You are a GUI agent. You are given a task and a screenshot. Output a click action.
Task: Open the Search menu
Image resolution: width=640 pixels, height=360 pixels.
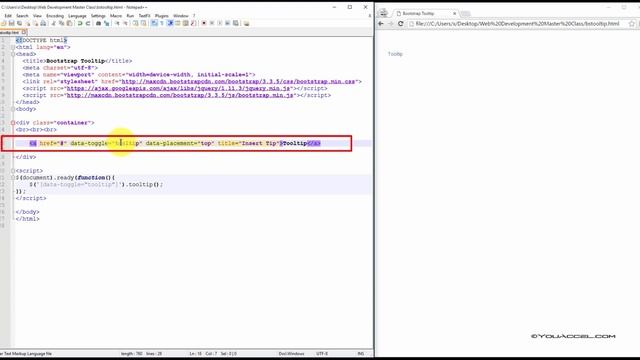coord(22,16)
